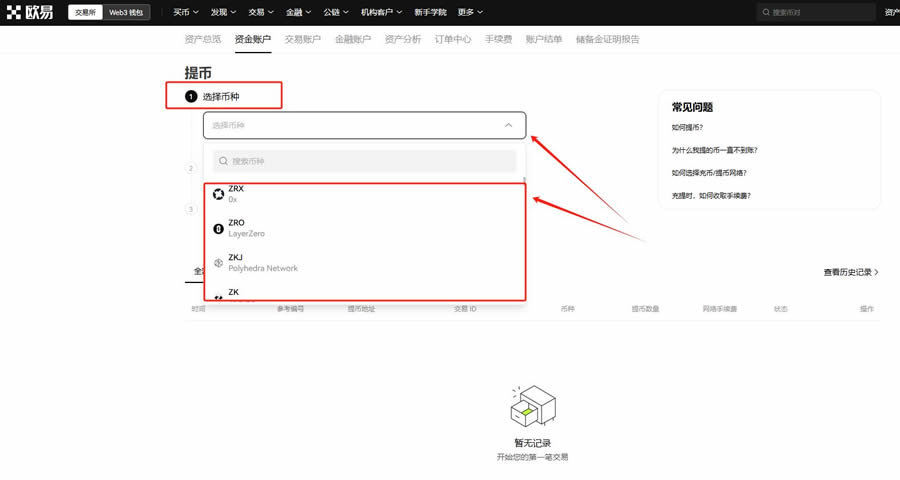Select the ZRO LayerZero coin icon
This screenshot has height=480, width=900.
point(218,229)
